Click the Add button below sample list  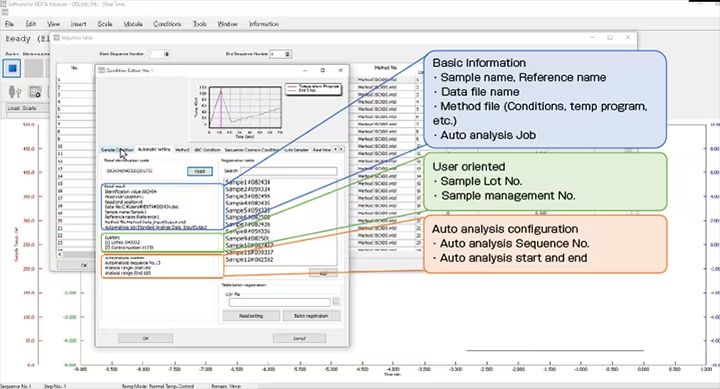tap(323, 273)
